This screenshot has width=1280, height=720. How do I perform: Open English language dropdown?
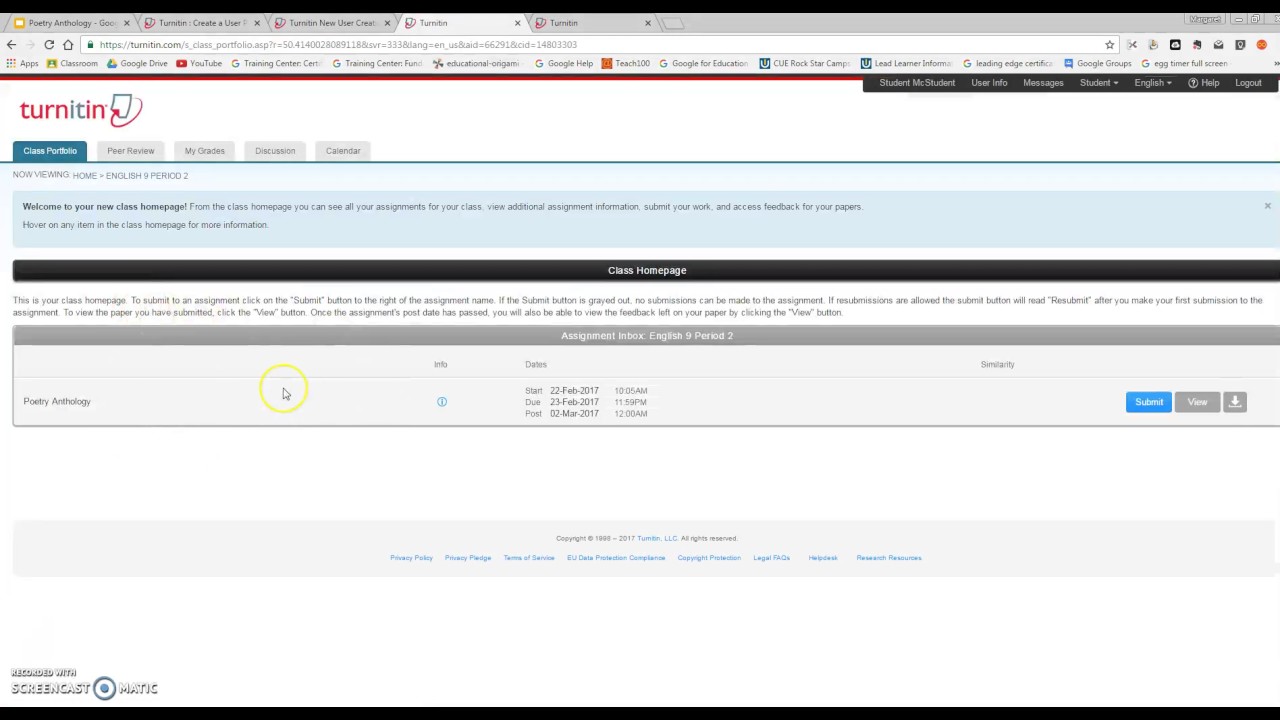(1153, 83)
